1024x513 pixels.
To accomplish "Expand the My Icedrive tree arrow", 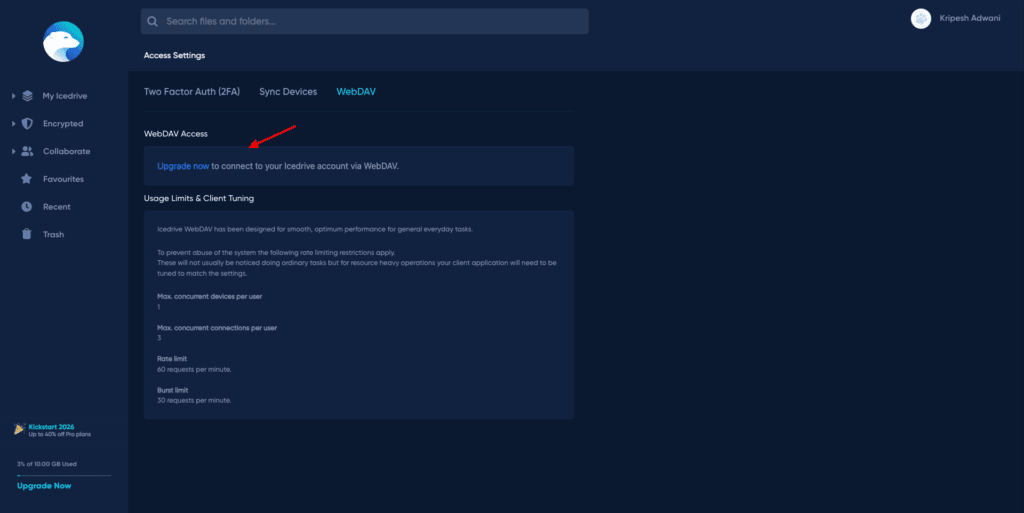I will point(13,96).
